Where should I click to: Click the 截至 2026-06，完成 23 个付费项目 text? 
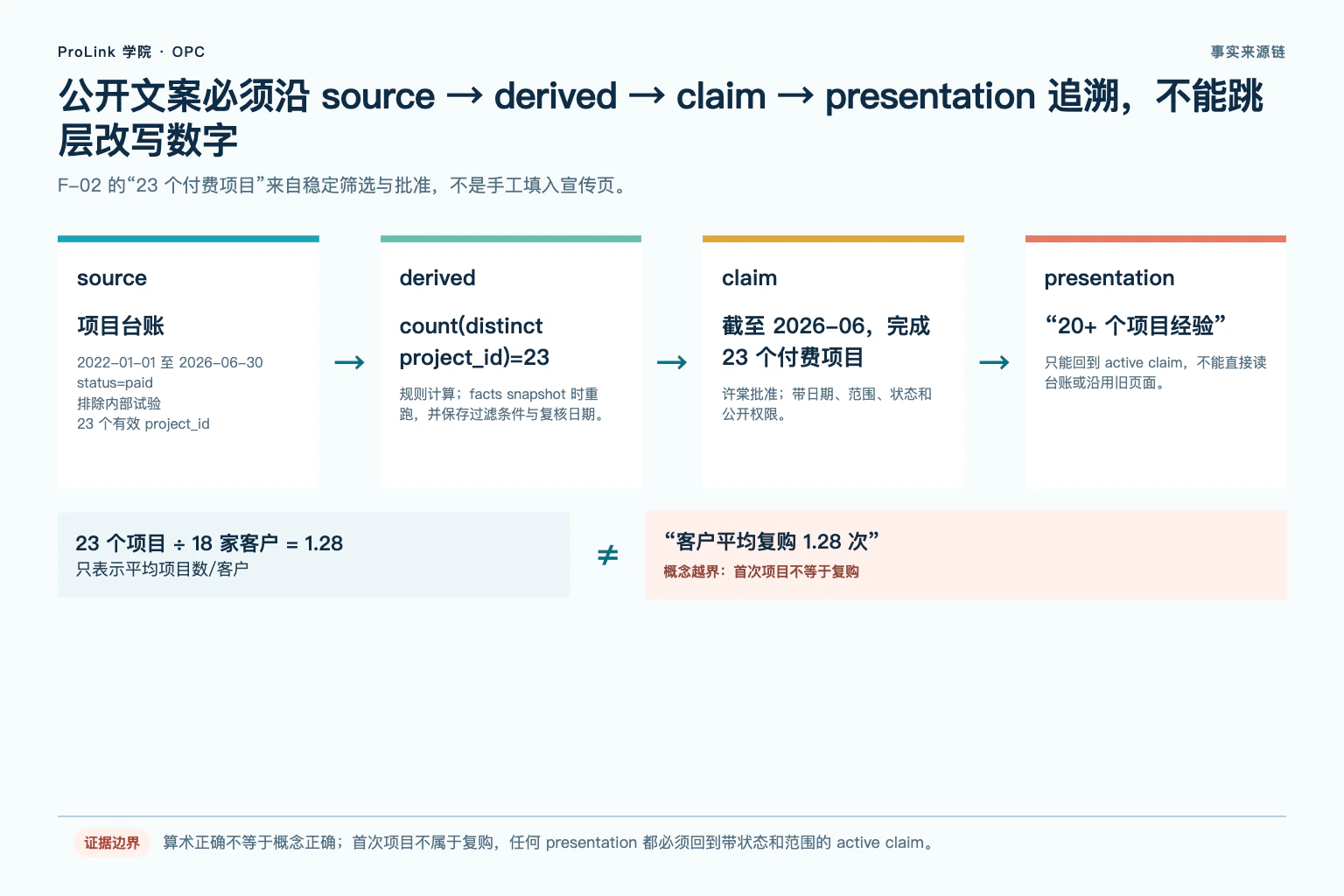[x=825, y=341]
